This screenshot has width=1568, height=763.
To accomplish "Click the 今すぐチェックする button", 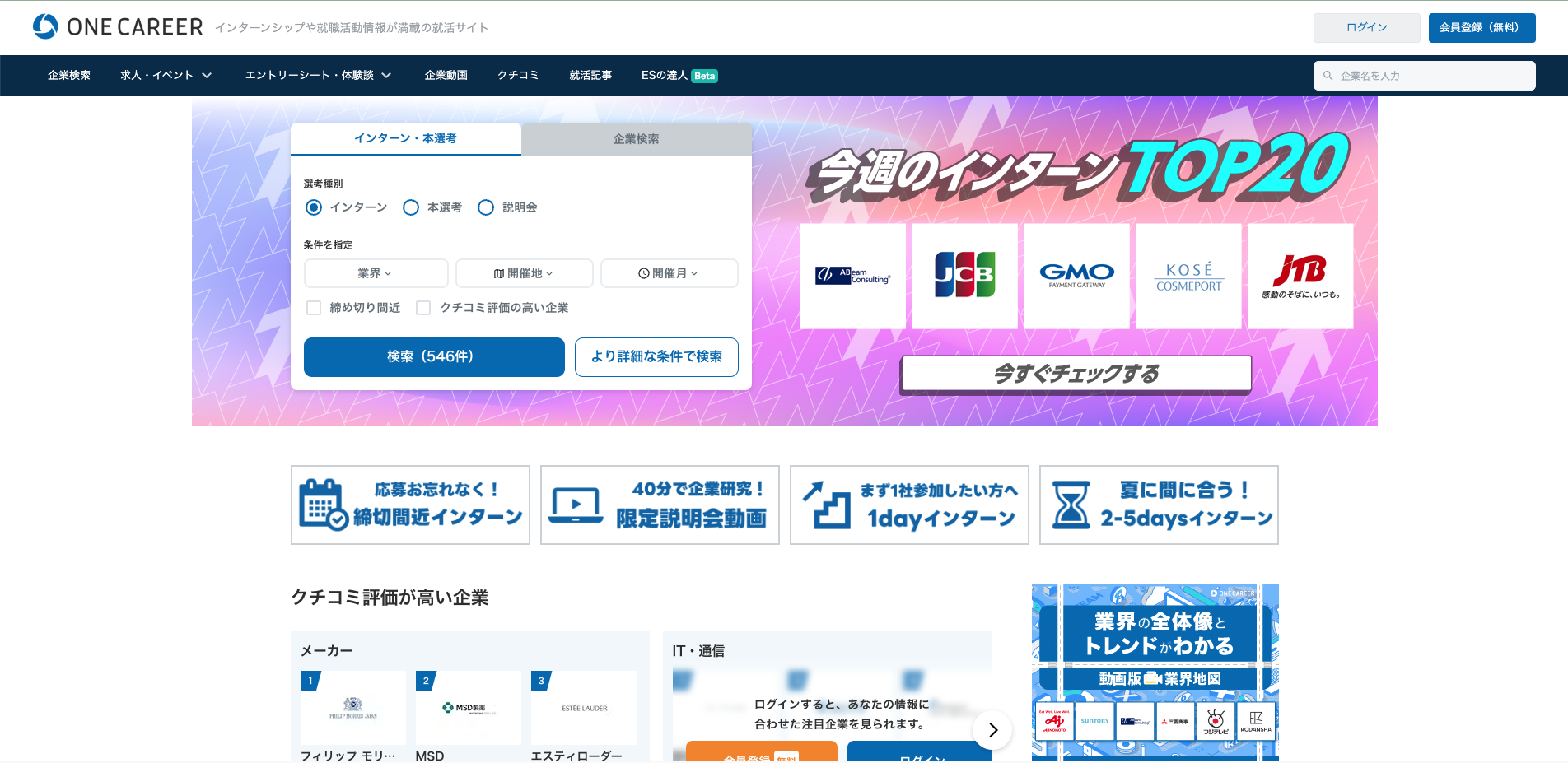I will pyautogui.click(x=1076, y=375).
